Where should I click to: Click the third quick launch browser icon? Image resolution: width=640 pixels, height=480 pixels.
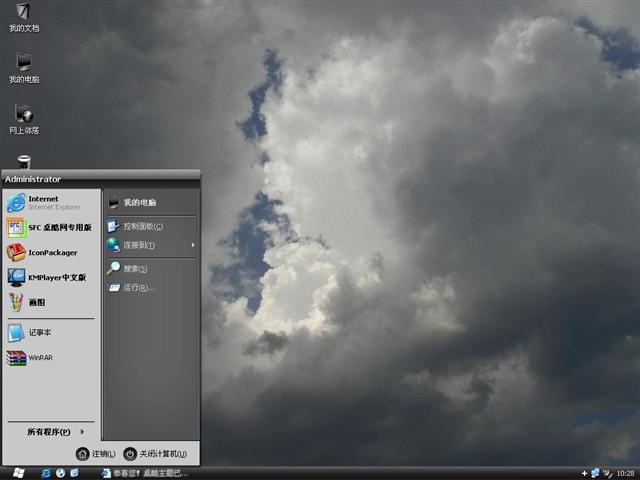click(x=74, y=473)
